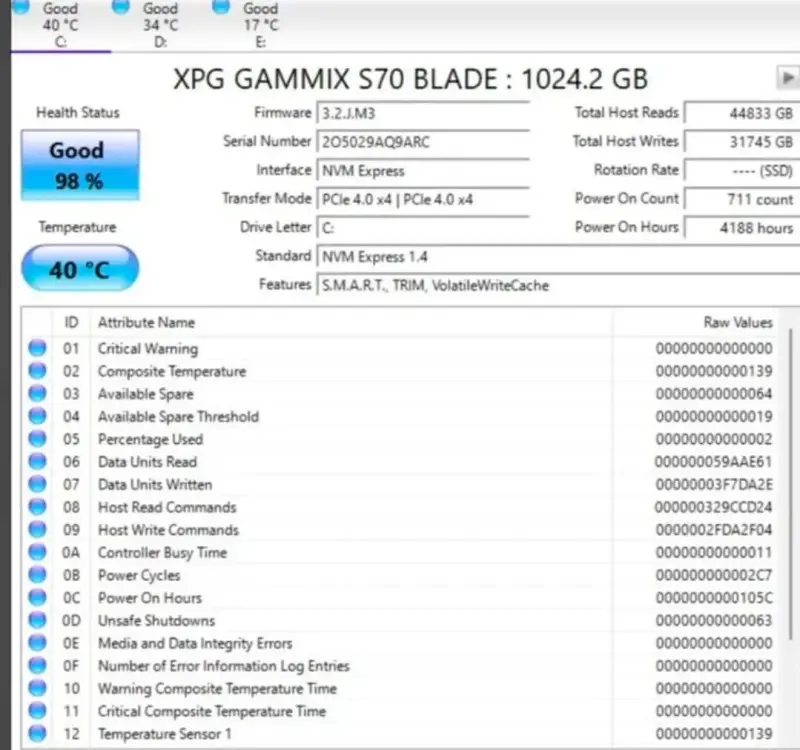Click status icon for Composite Temperature row

(37, 371)
